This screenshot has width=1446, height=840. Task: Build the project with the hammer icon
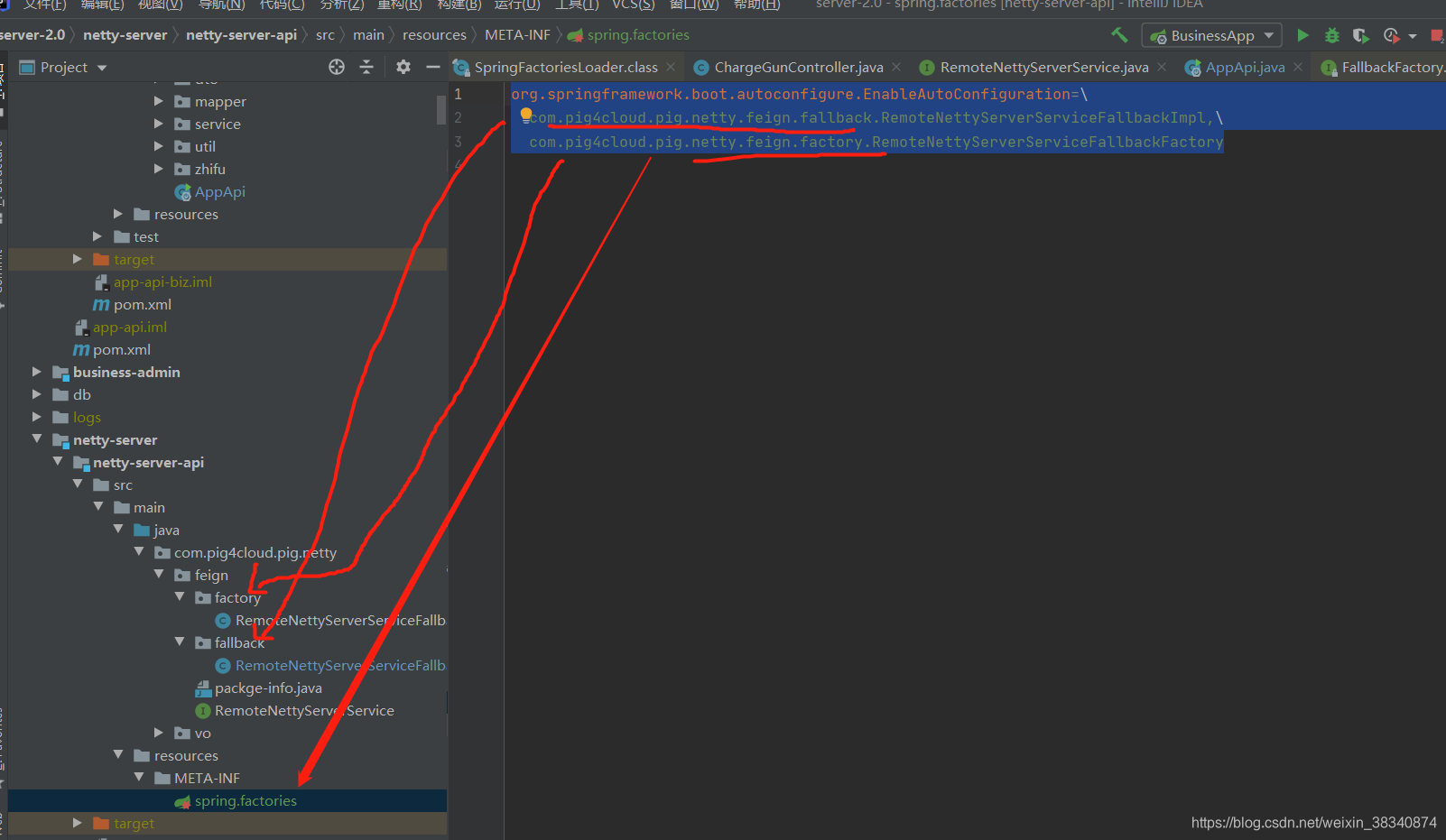tap(1119, 34)
